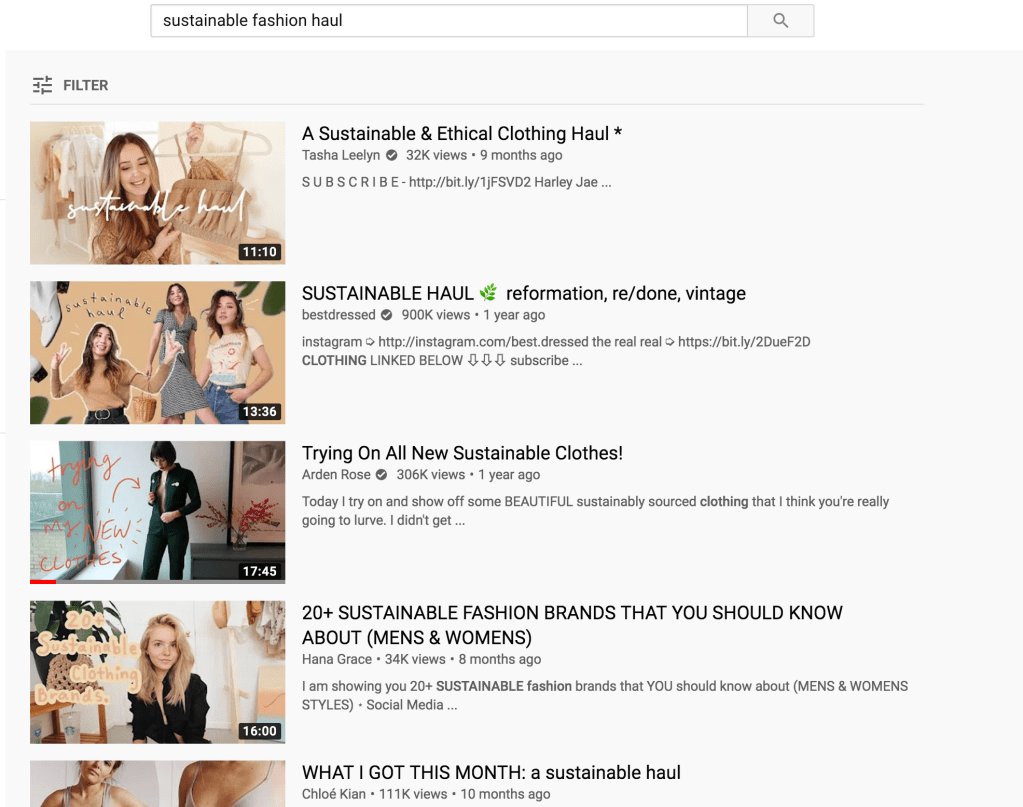The width and height of the screenshot is (1023, 807).
Task: Go to Chloé Kian channel
Action: pos(334,794)
